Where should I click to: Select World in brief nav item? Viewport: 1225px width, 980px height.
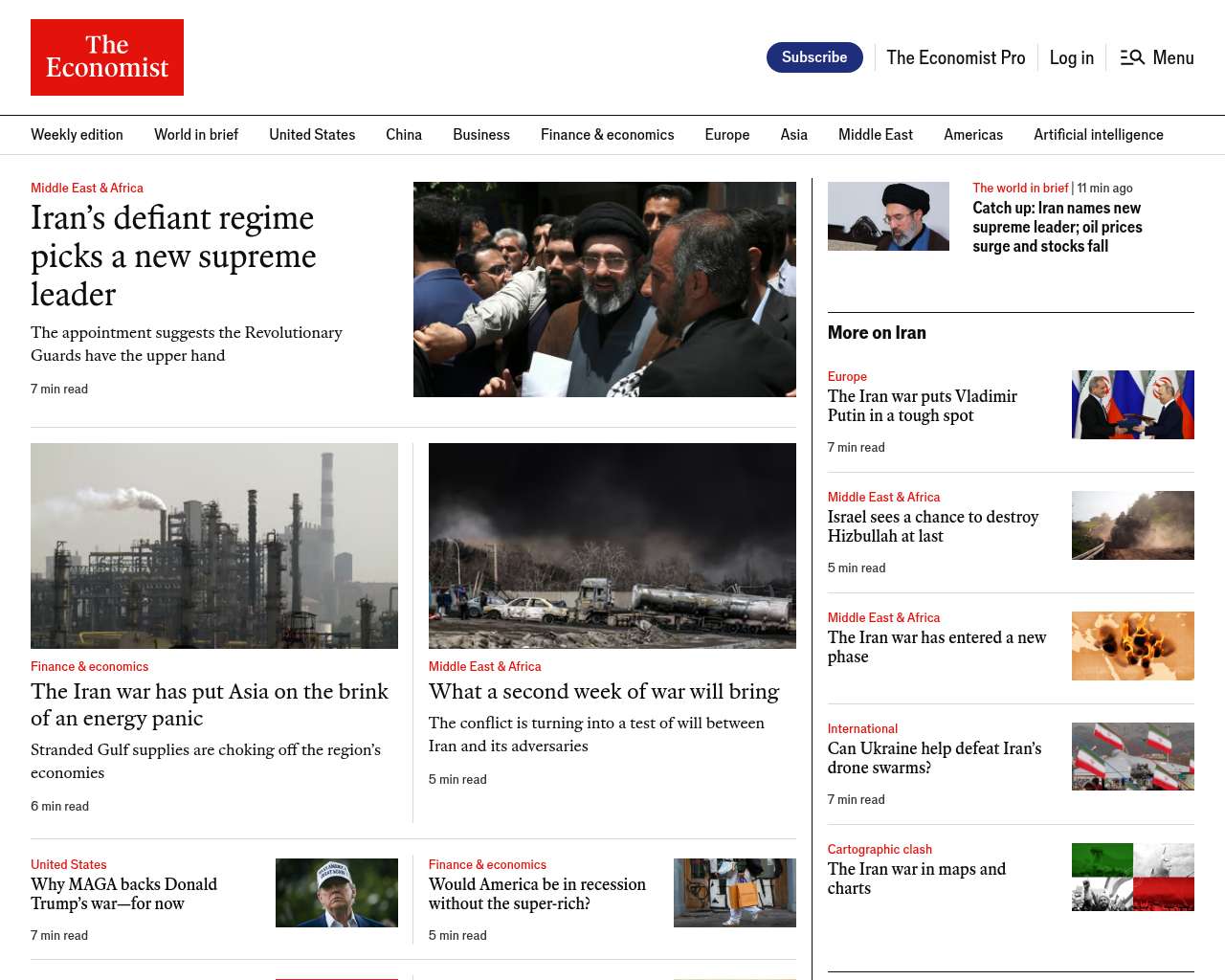196,135
